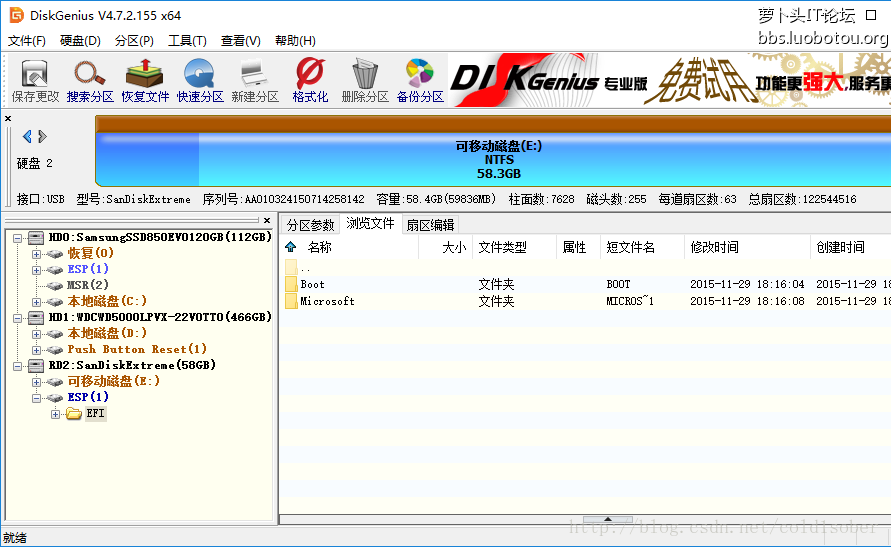Expand the 本地磁盘(C:) node
The image size is (891, 547).
pos(36,302)
